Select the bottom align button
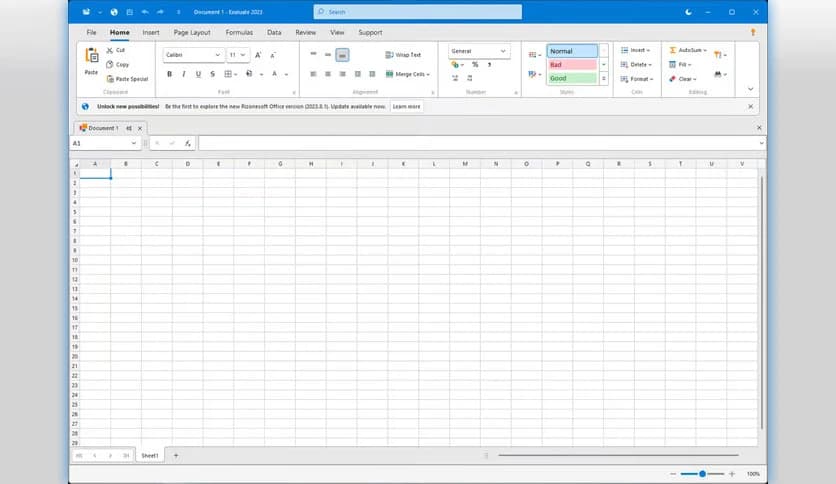The height and width of the screenshot is (484, 836). (x=342, y=54)
